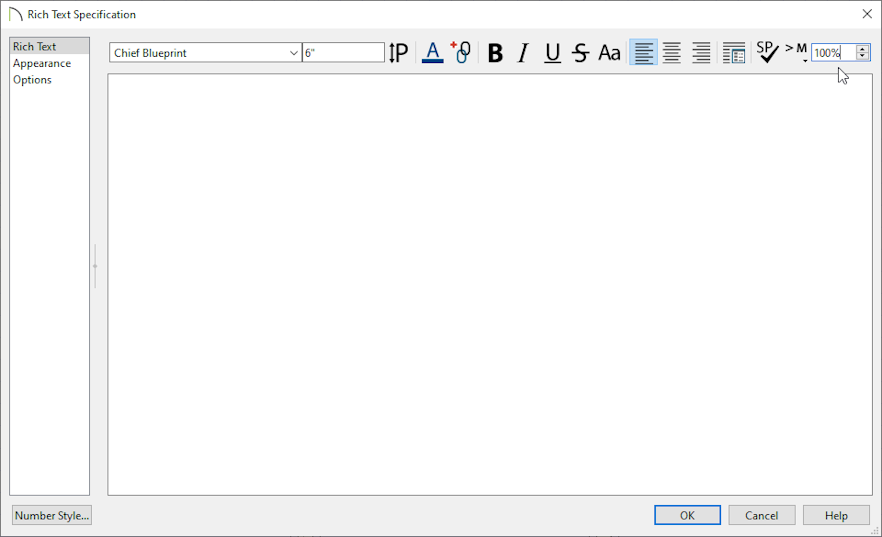Toggle strikethrough formatting
The image size is (882, 537).
580,53
